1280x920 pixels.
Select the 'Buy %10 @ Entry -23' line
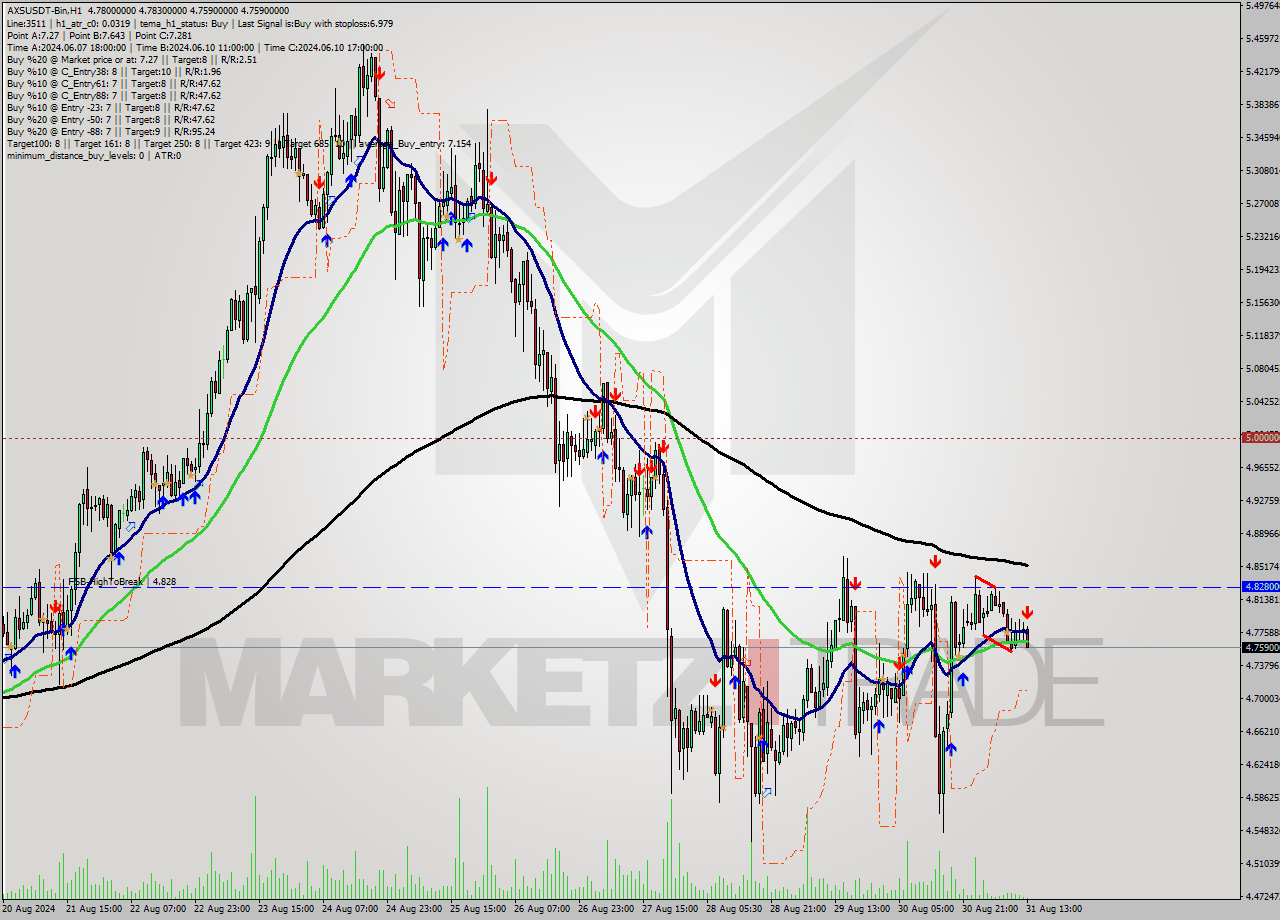(111, 107)
